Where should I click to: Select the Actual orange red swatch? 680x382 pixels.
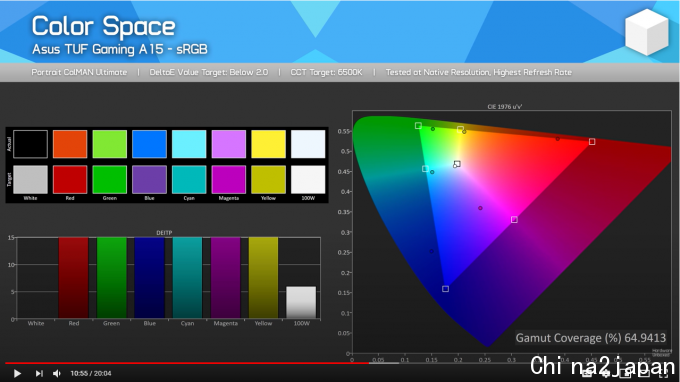(x=70, y=144)
